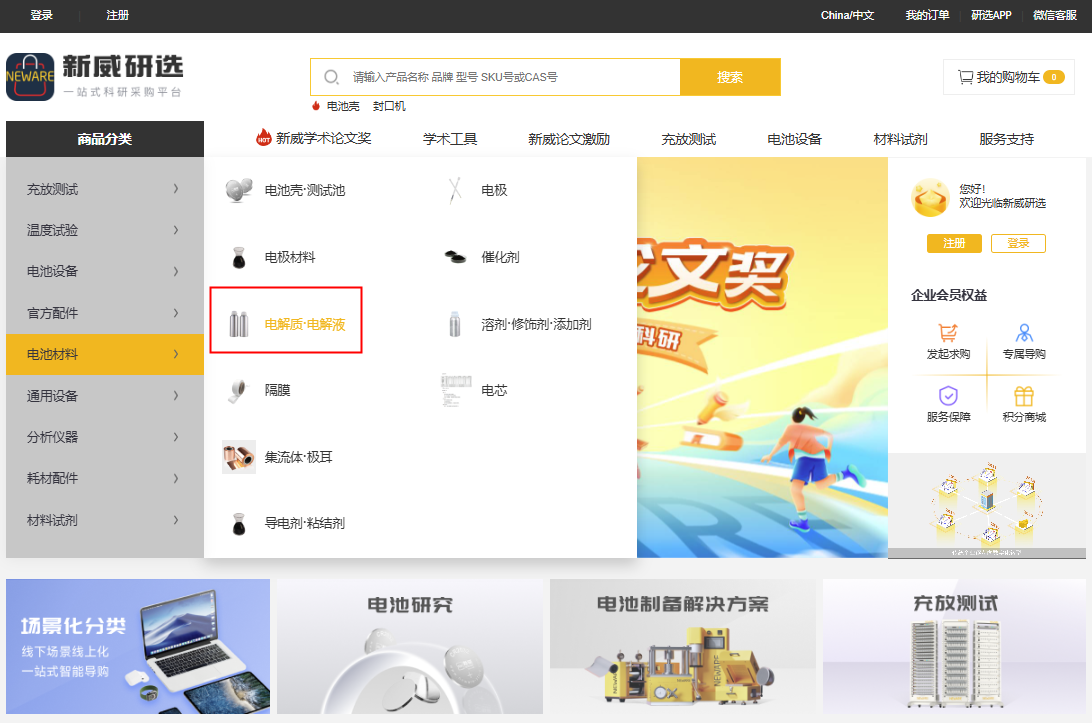Click the 积分商城 gift icon
1092x723 pixels.
(x=1024, y=396)
